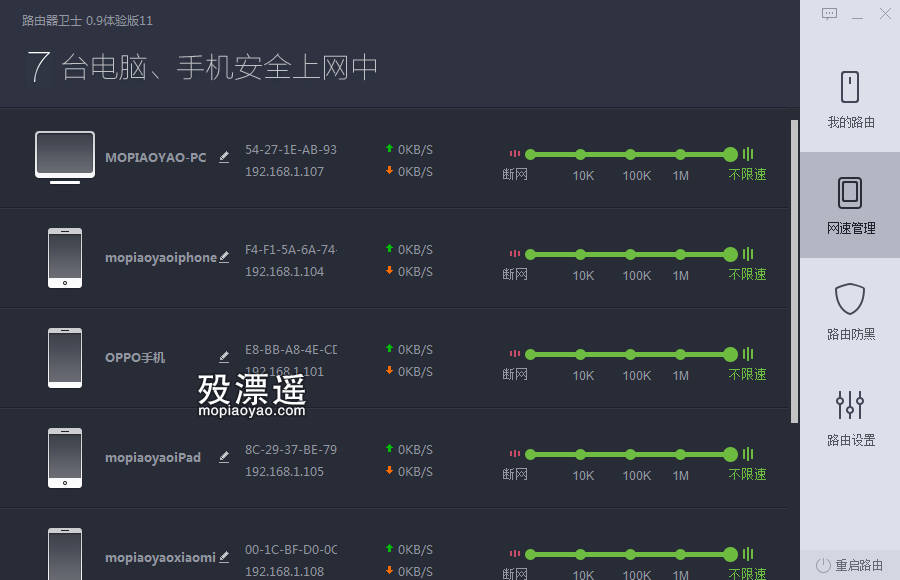Select the 网速管理 sidebar tab
Image resolution: width=900 pixels, height=580 pixels.
pos(850,205)
